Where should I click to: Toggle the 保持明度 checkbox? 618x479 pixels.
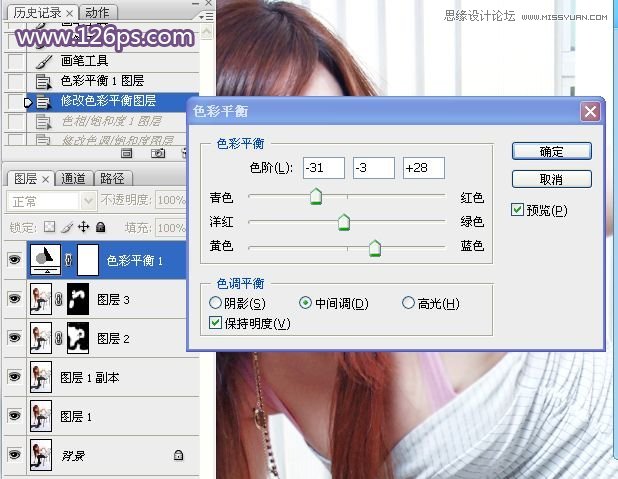coord(215,323)
